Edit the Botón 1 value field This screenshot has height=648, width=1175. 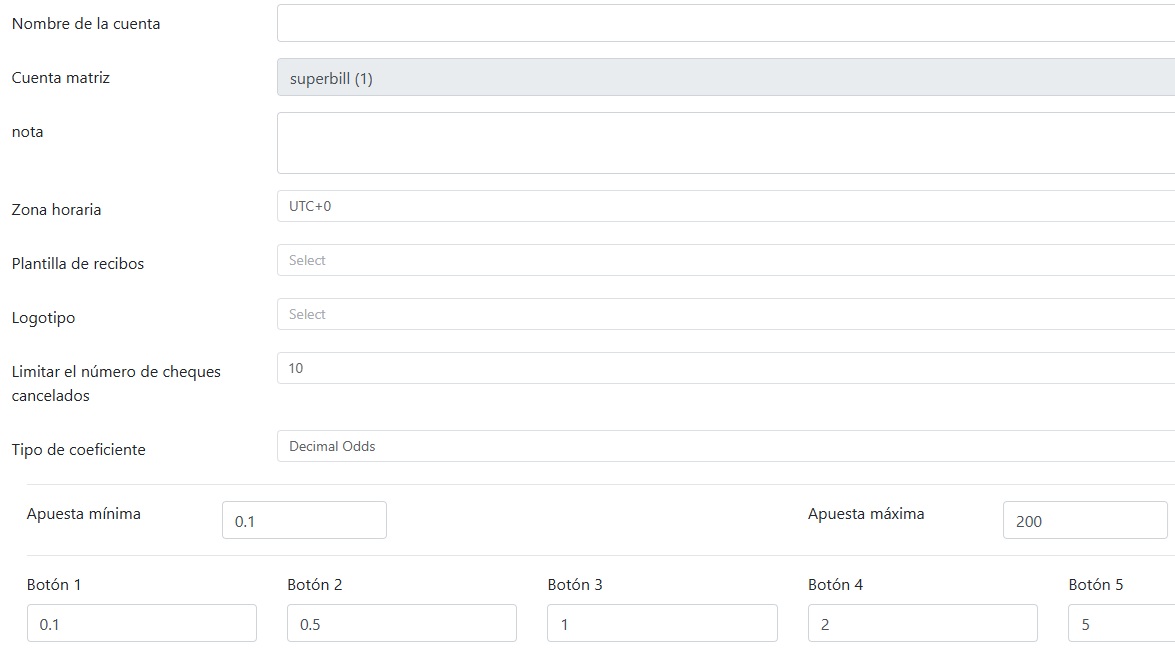(x=142, y=623)
